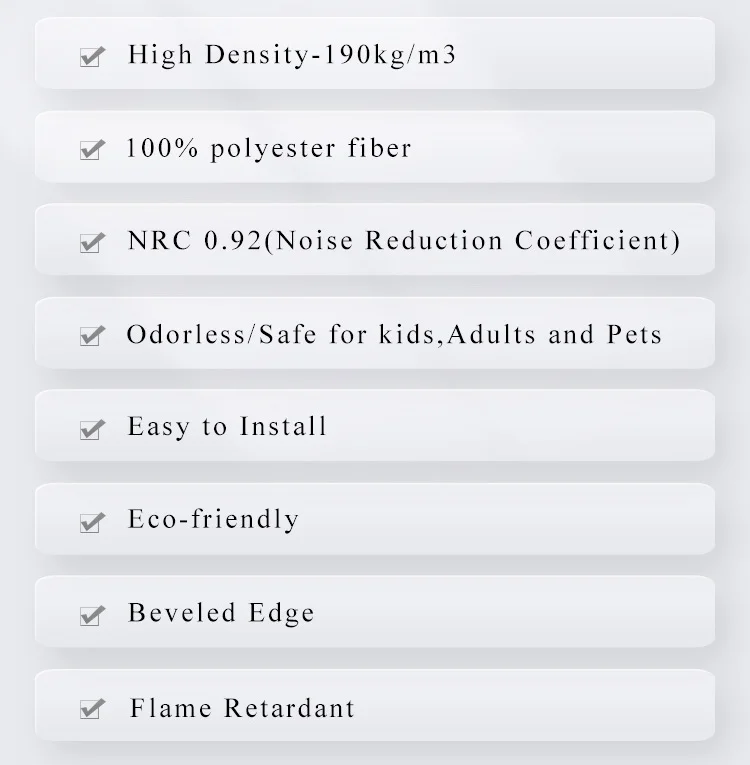The width and height of the screenshot is (750, 765).
Task: Click the Beveled Edge checkmark icon
Action: tap(92, 615)
